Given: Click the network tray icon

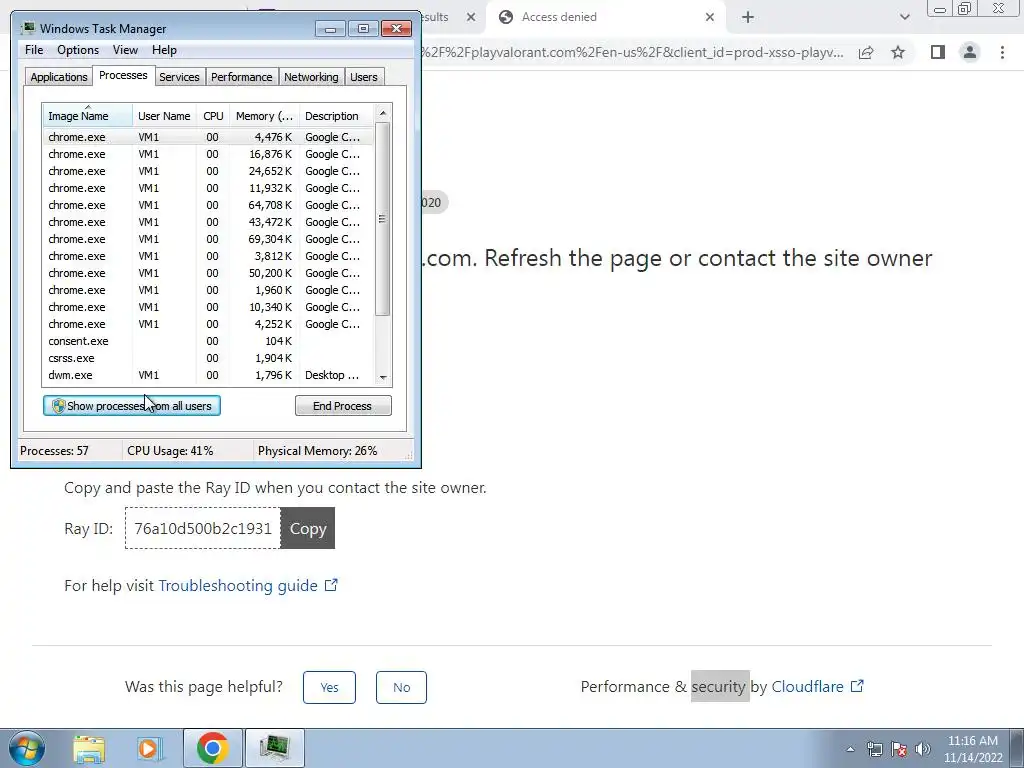Looking at the screenshot, I should pyautogui.click(x=874, y=749).
